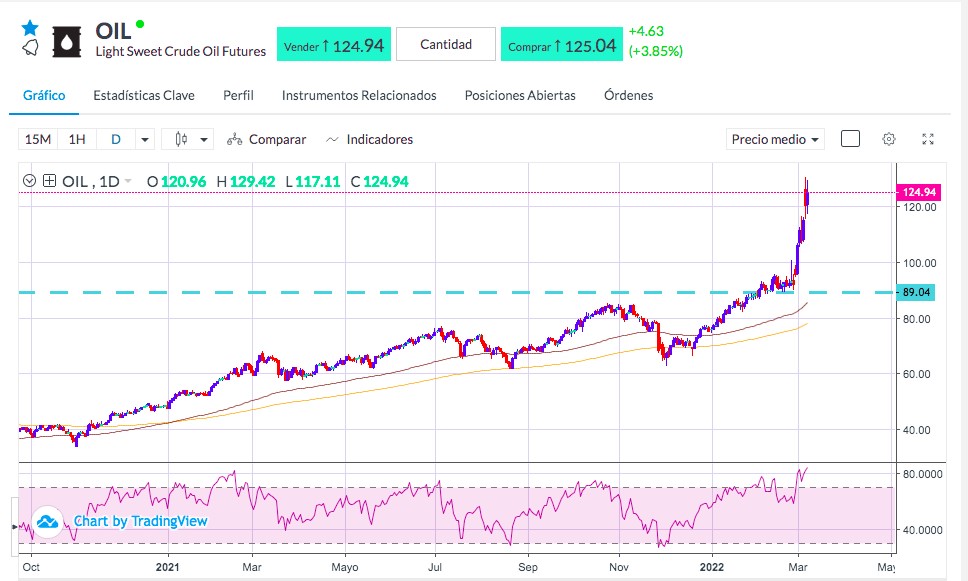Open the Comparar compare tool
Screen dimensions: 968x581
point(266,140)
